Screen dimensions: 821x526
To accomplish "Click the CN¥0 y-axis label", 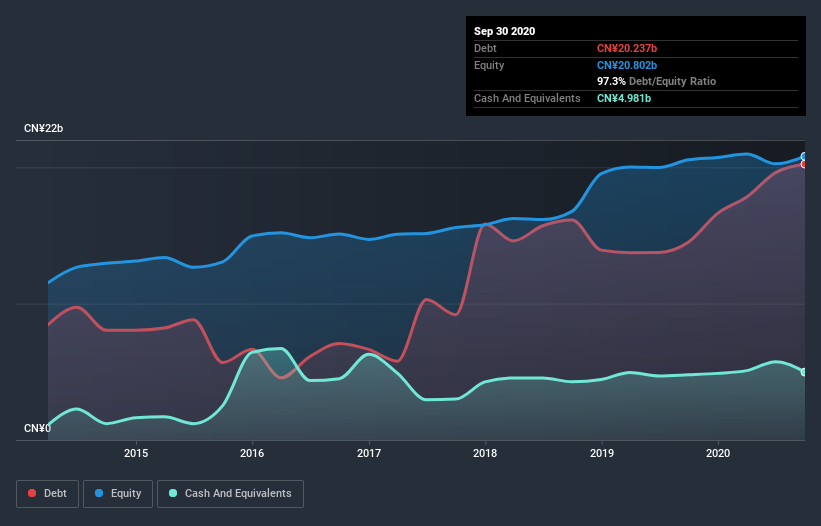I will 37,428.
